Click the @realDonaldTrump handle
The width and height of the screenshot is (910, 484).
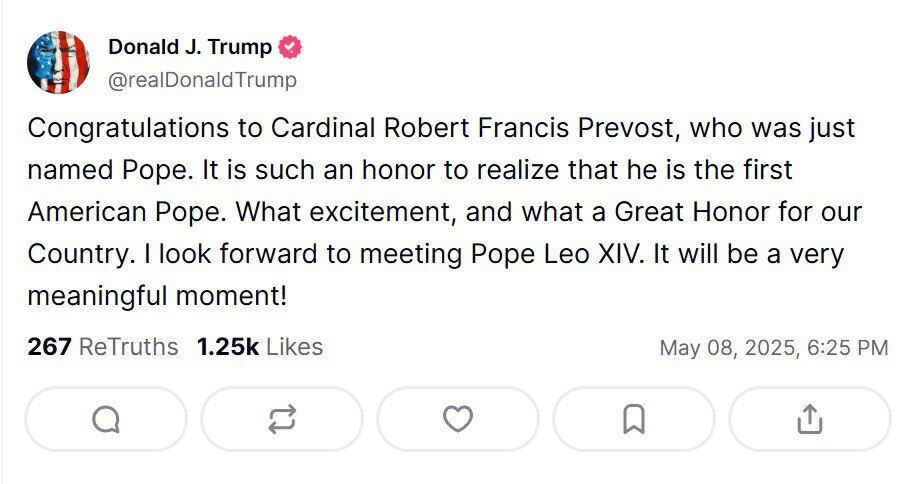[x=202, y=81]
